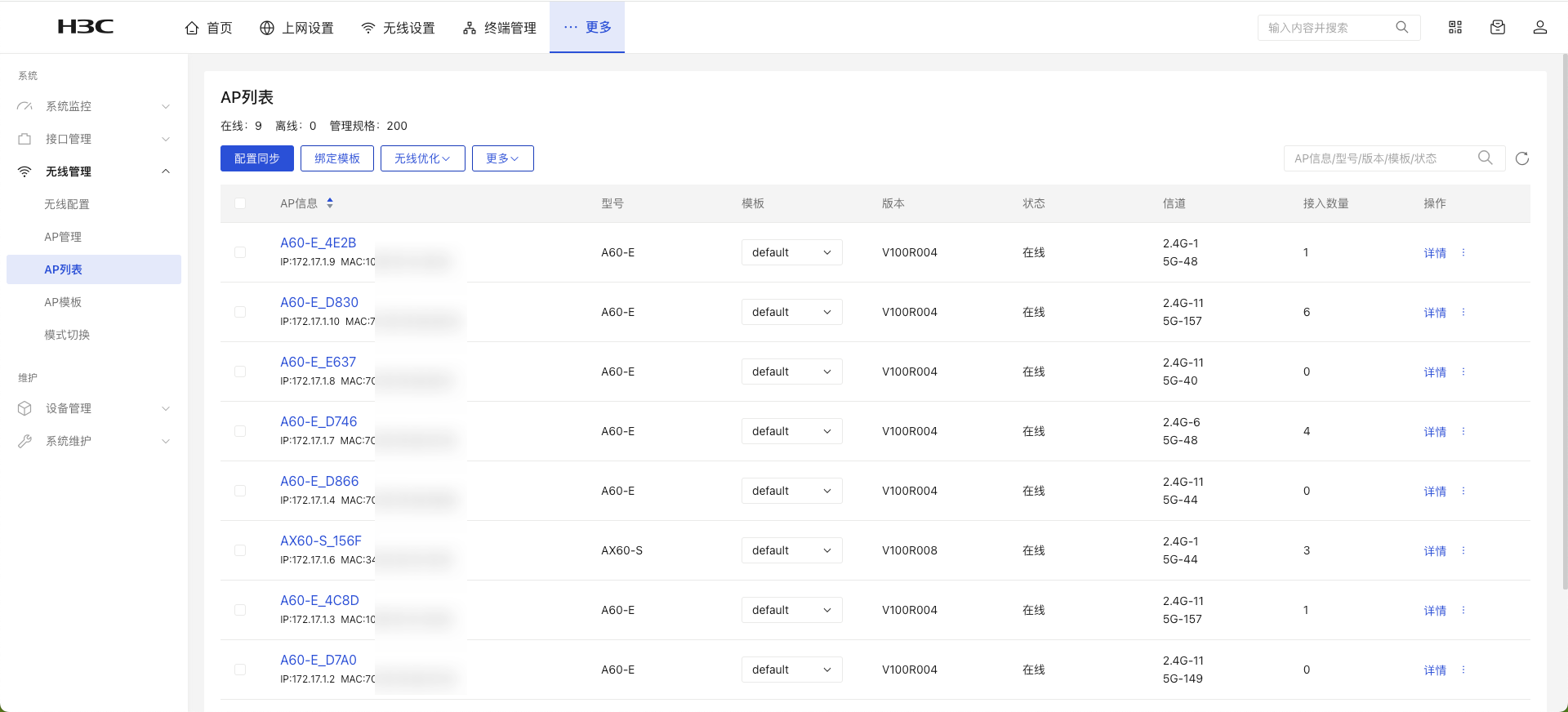Check the A60-E_4C8D row checkbox
1568x712 pixels.
[240, 610]
